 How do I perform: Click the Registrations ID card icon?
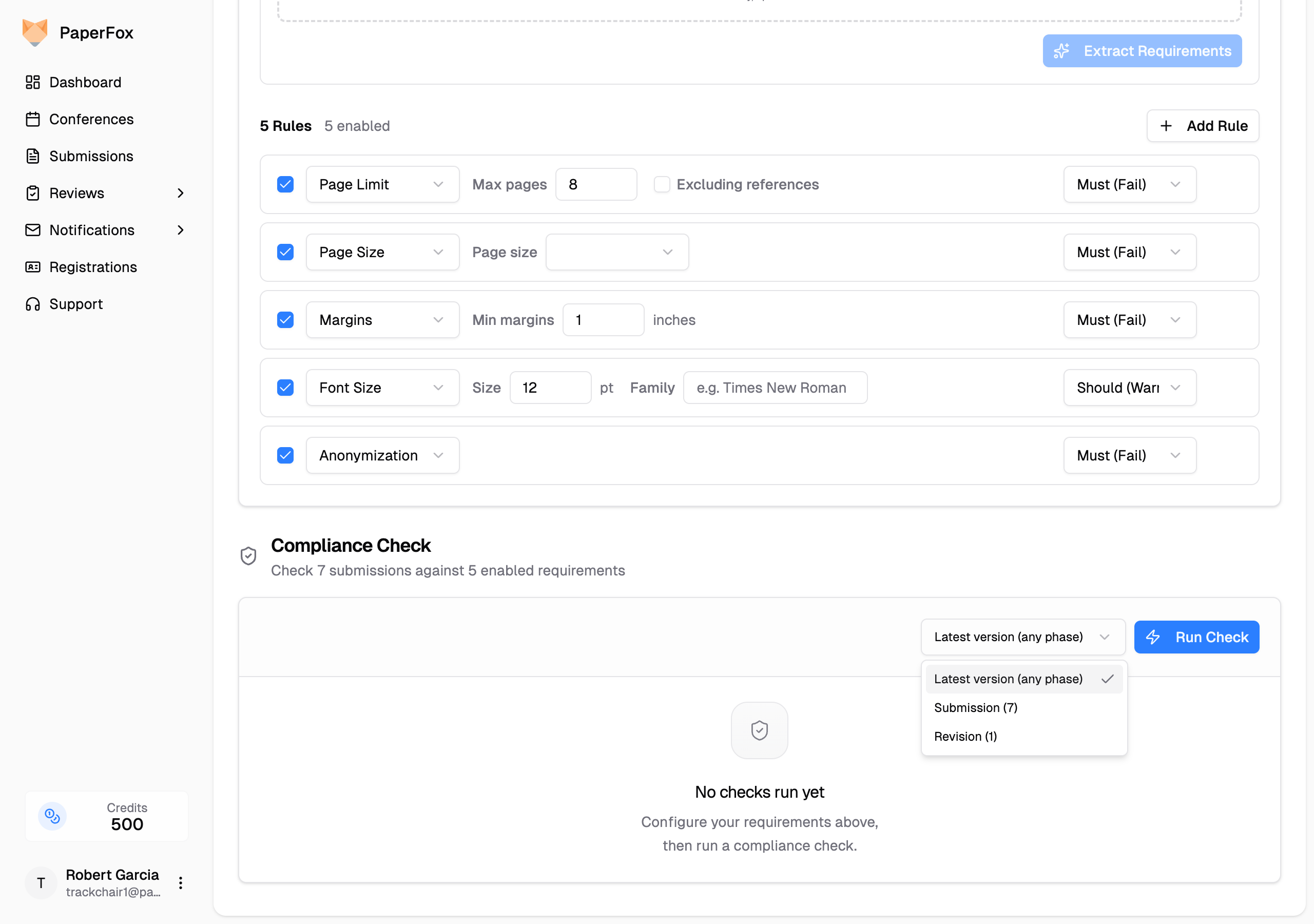[33, 267]
